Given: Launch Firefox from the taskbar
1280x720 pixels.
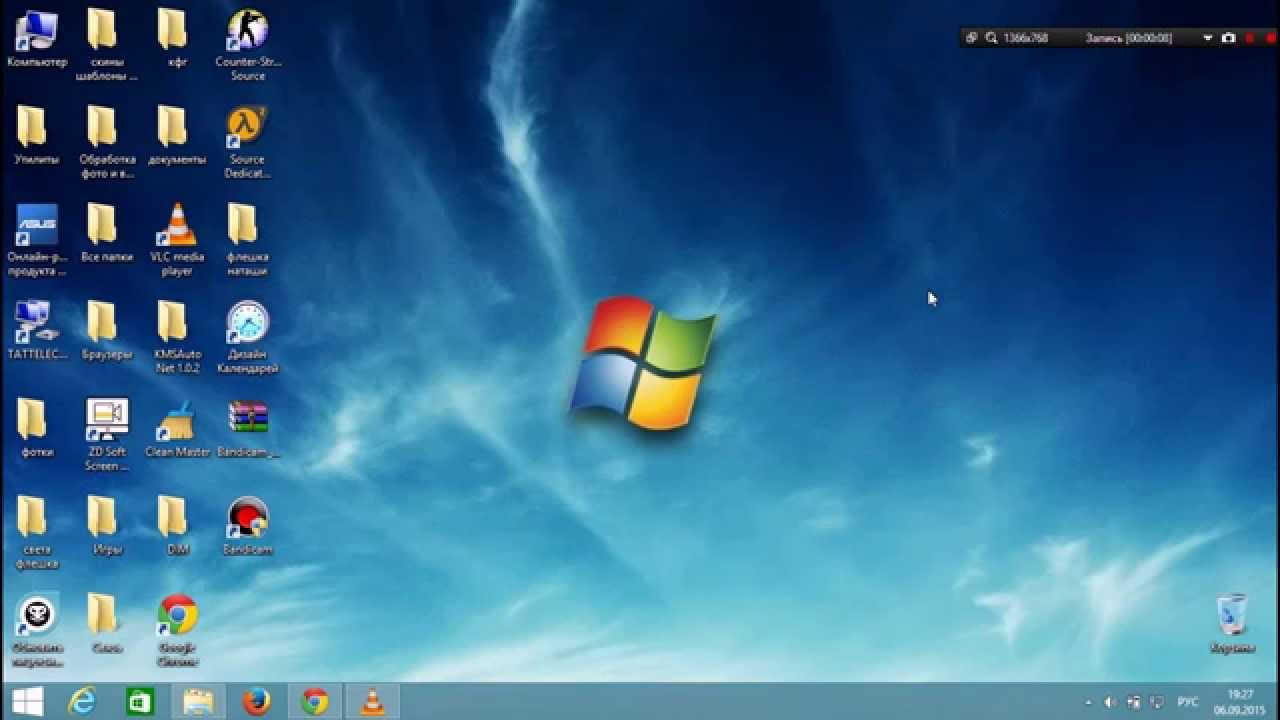Looking at the screenshot, I should [257, 702].
